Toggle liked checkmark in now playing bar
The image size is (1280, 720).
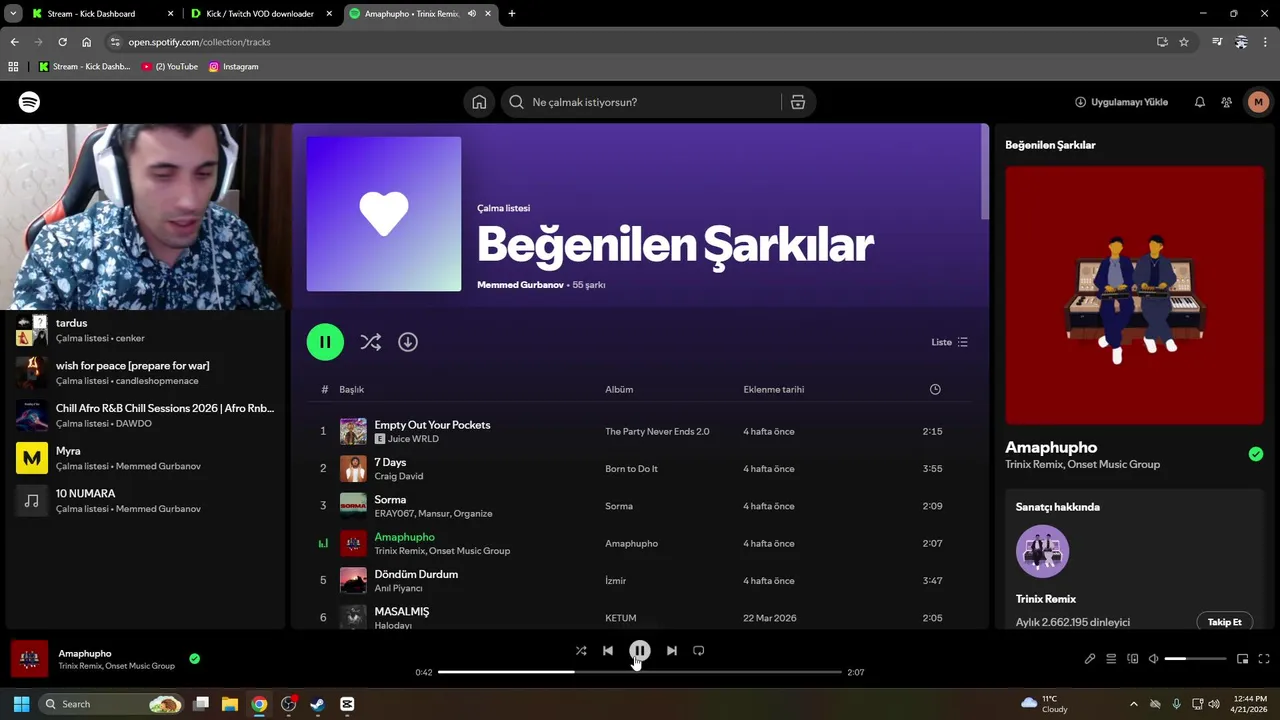194,658
